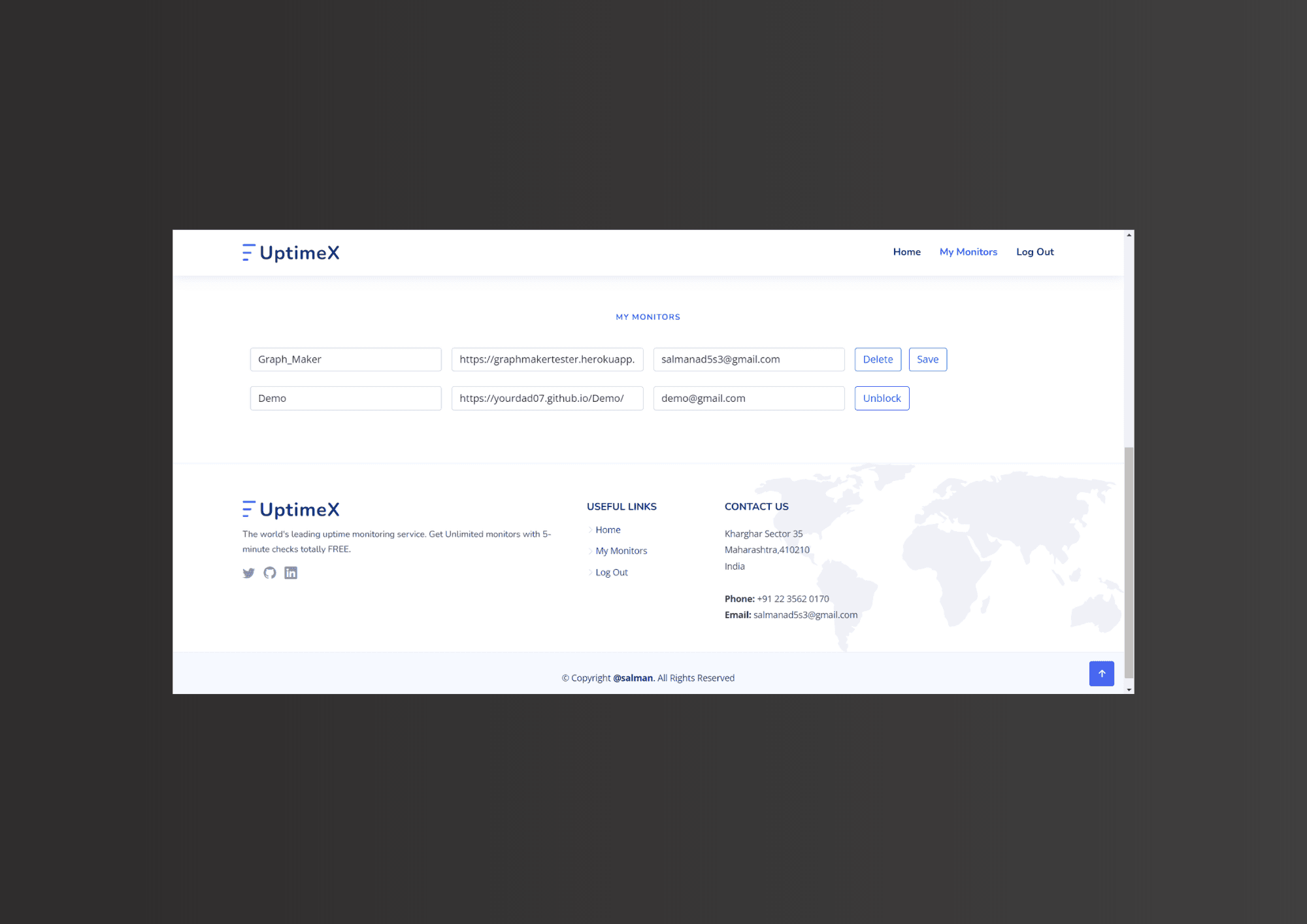Click the footer email salmanad5s3@gmail.com
The image size is (1307, 924).
click(x=805, y=614)
